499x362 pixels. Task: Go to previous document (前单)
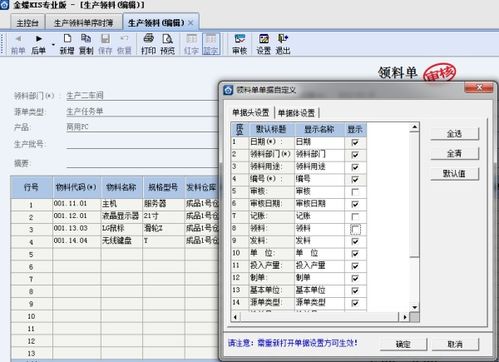point(18,44)
